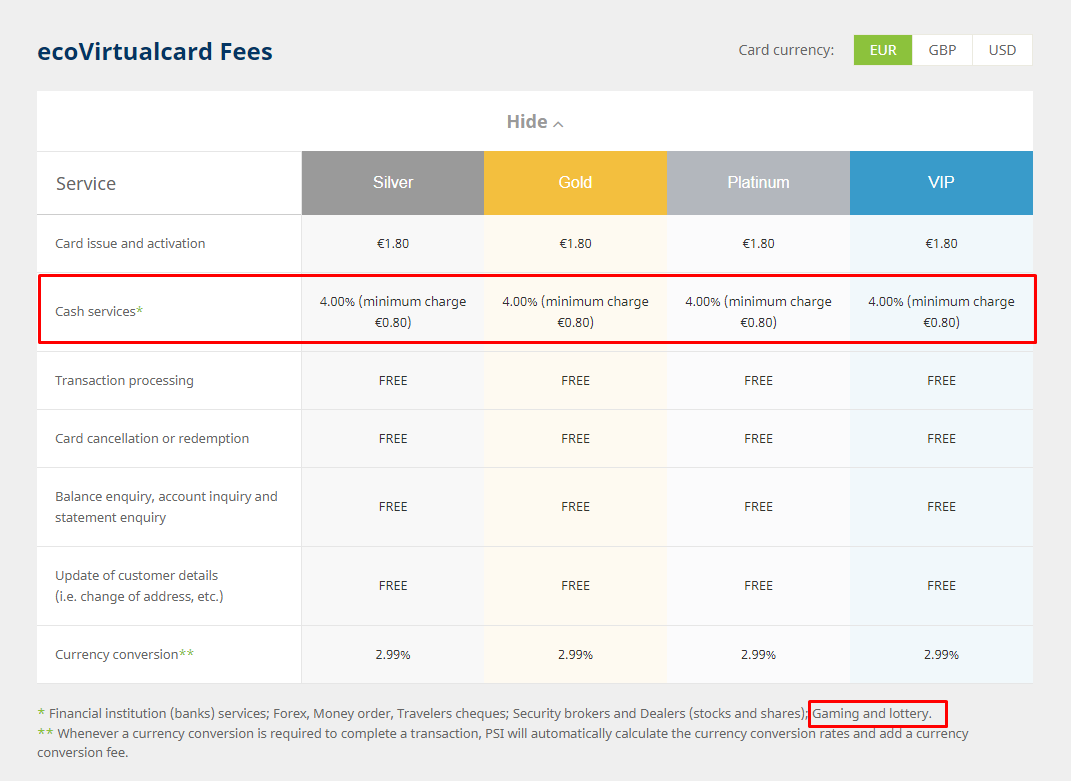Click the Currency conversion row label
1071x781 pixels.
click(x=124, y=654)
